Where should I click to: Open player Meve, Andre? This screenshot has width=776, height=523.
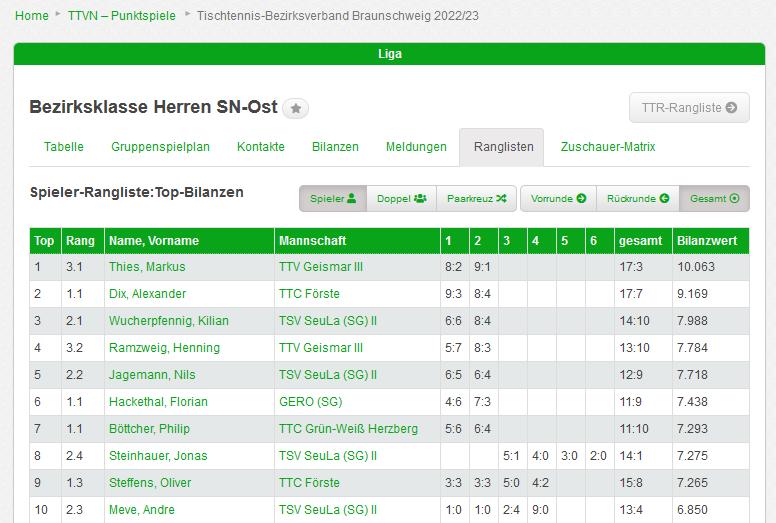142,510
